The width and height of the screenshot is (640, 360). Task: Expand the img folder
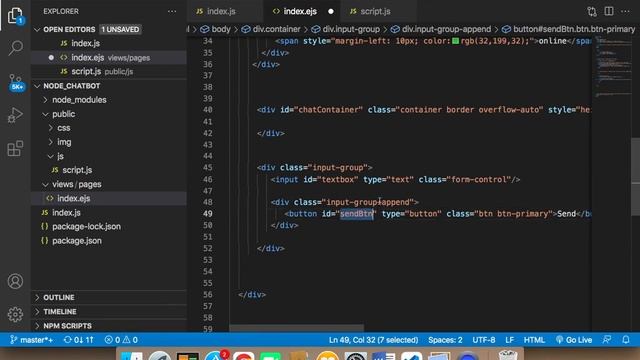(64, 142)
